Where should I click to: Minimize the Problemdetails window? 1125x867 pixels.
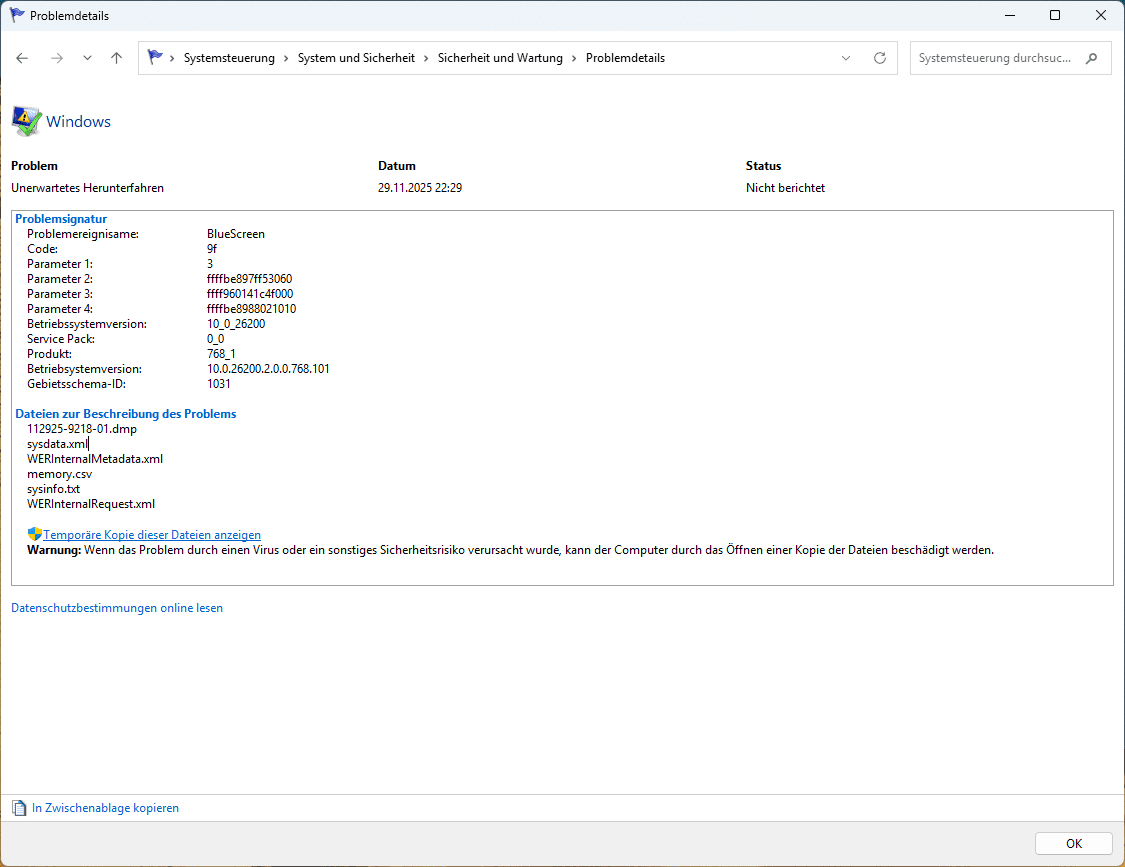point(1009,15)
